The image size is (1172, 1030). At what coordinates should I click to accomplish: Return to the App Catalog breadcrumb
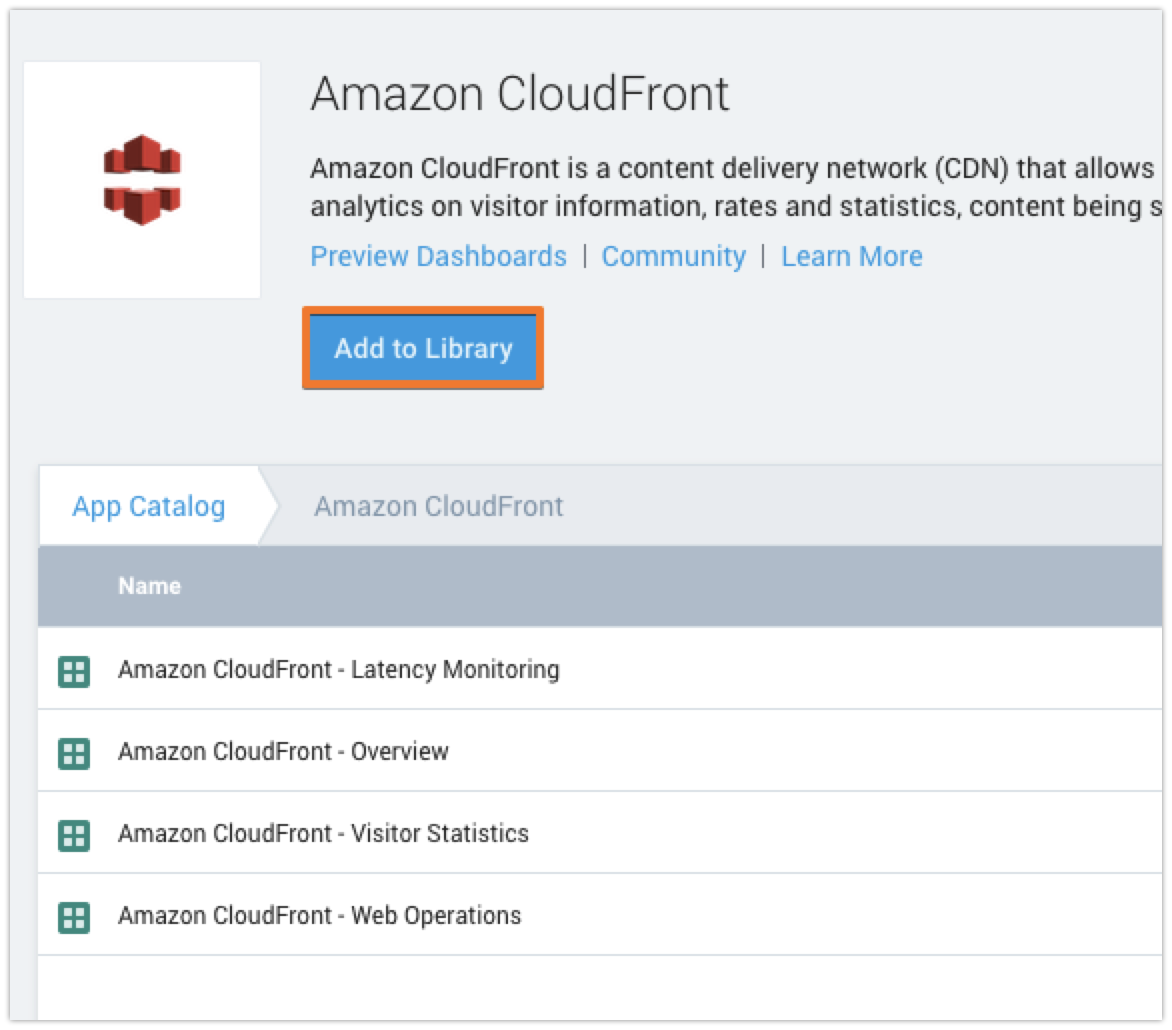pyautogui.click(x=146, y=507)
